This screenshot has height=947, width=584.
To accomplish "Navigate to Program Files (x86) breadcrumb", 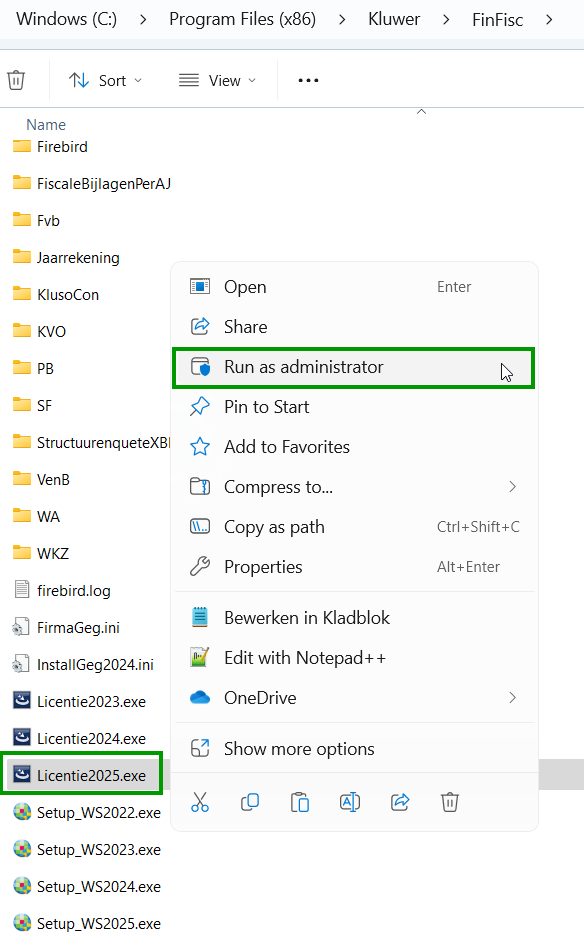I will [x=242, y=19].
